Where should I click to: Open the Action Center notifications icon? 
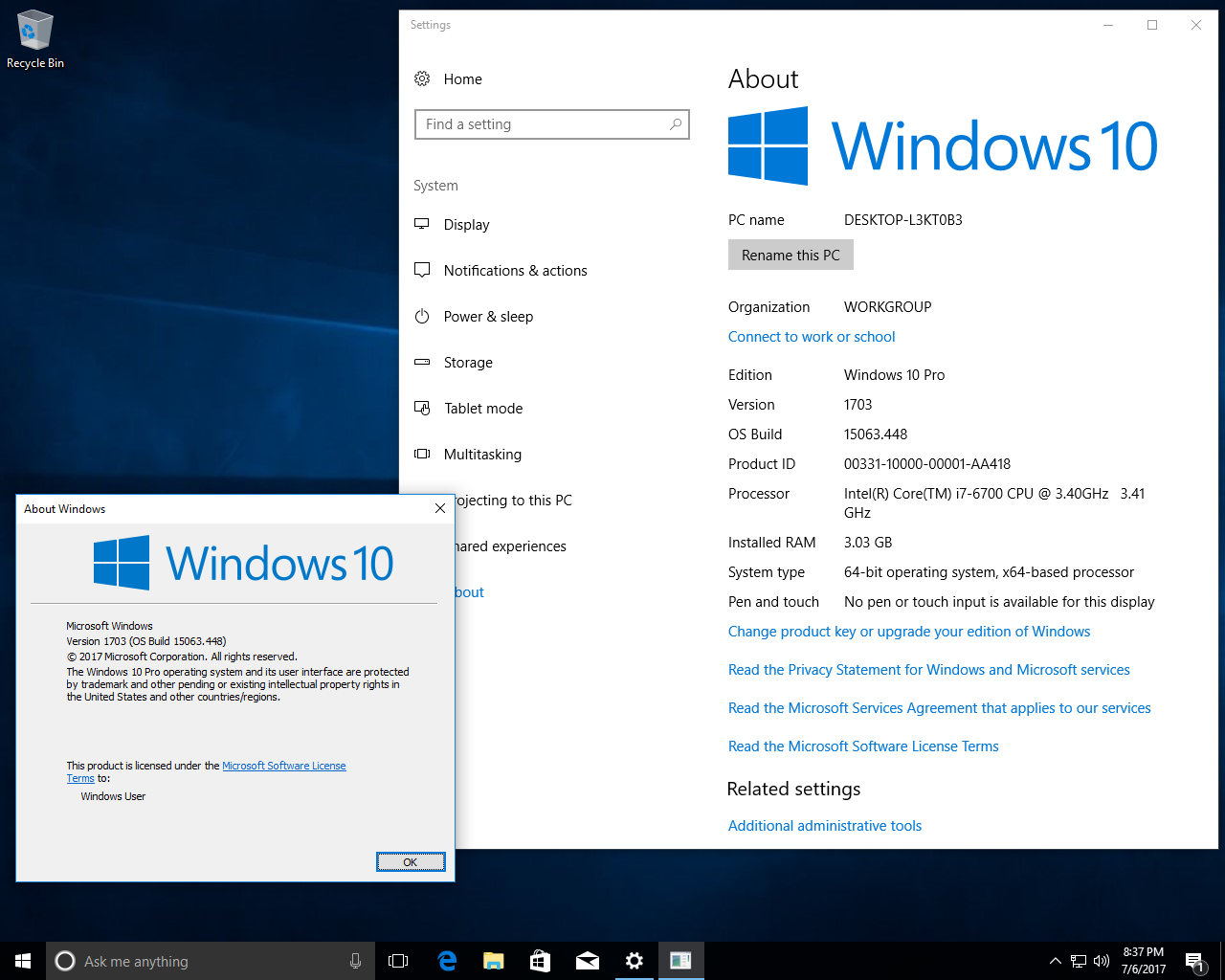point(1194,961)
